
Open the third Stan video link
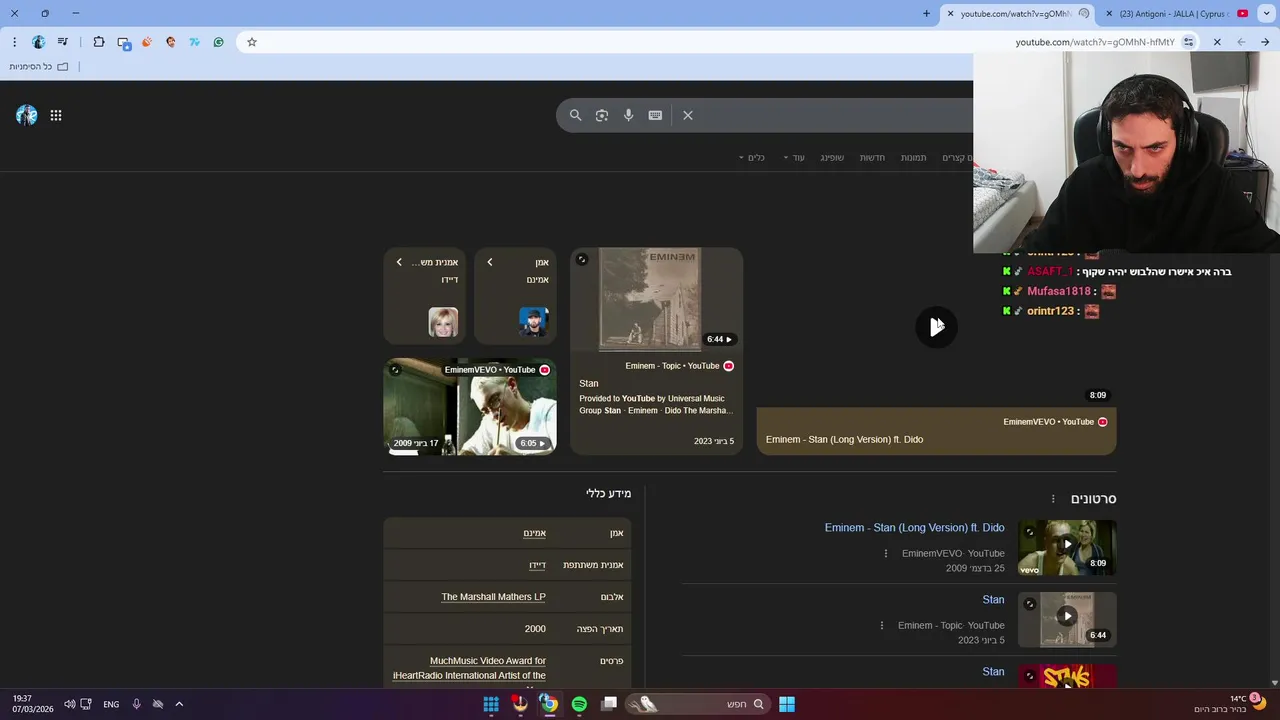(x=993, y=672)
